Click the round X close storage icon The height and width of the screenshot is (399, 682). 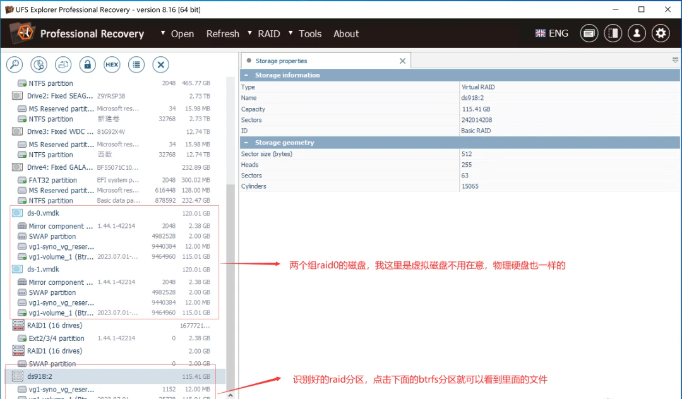coord(160,65)
